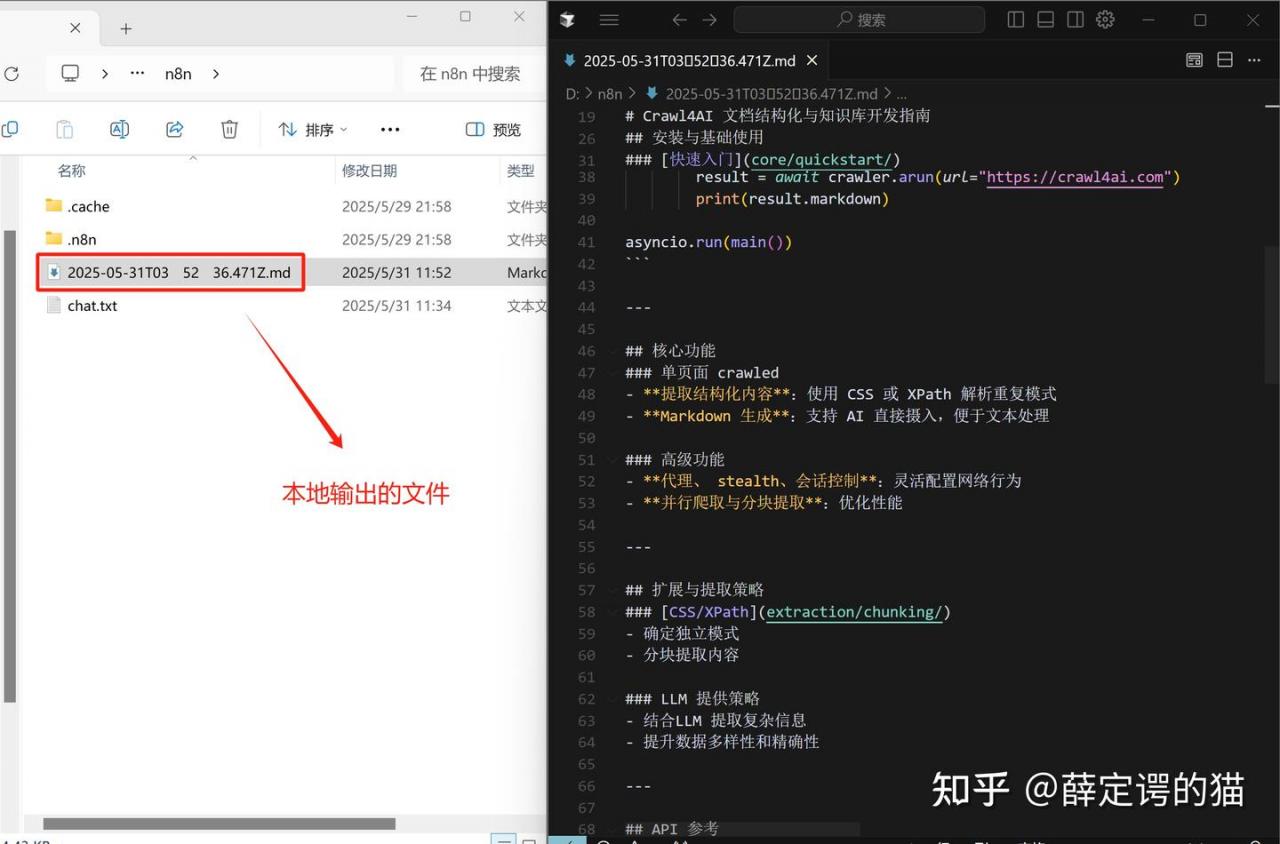Click the Explorer horizontal scrollbar
The image size is (1280, 844).
point(218,824)
